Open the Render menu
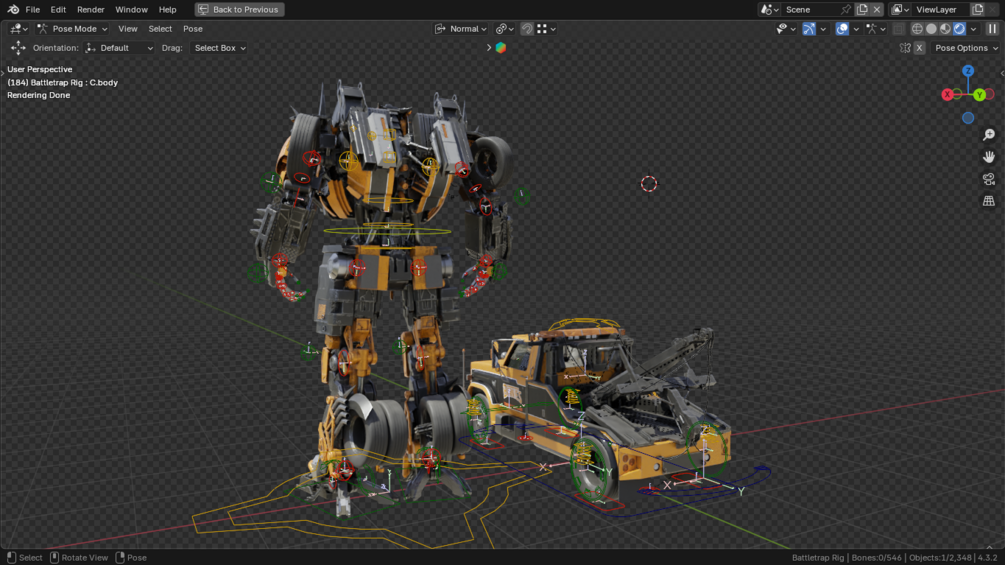The width and height of the screenshot is (1005, 565). tap(90, 10)
